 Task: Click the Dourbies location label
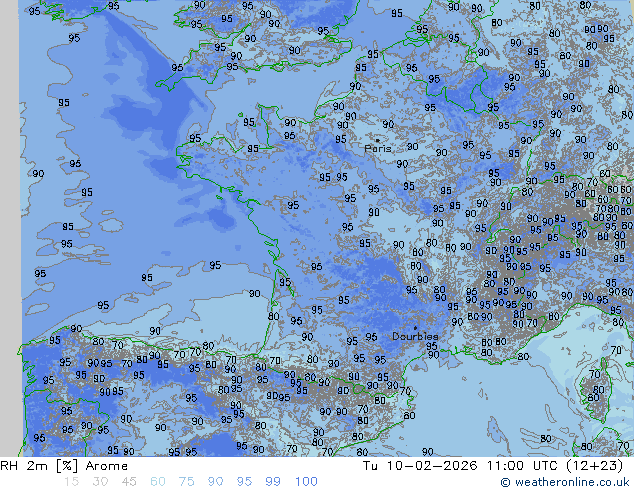pos(415,336)
